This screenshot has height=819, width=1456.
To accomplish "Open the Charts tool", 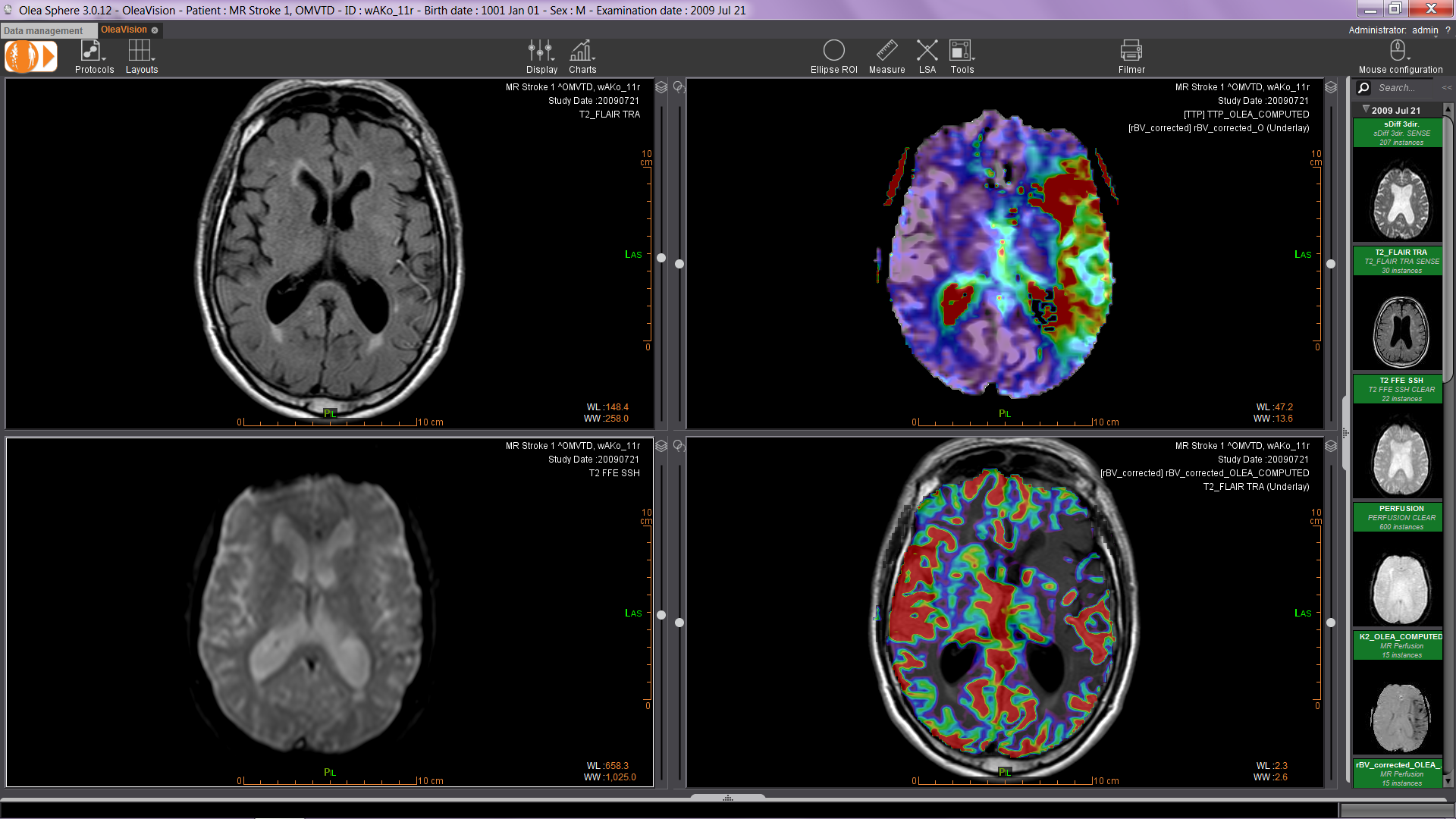I will point(582,51).
